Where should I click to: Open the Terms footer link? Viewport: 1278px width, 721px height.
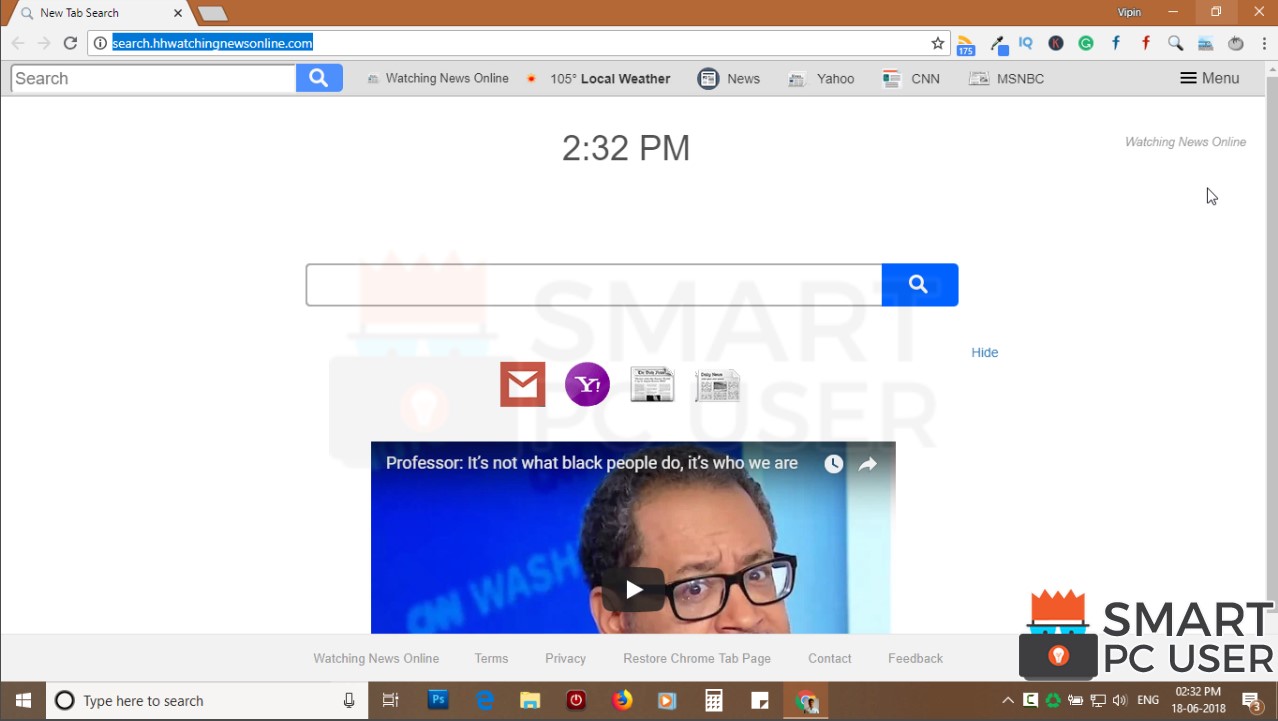coord(491,658)
